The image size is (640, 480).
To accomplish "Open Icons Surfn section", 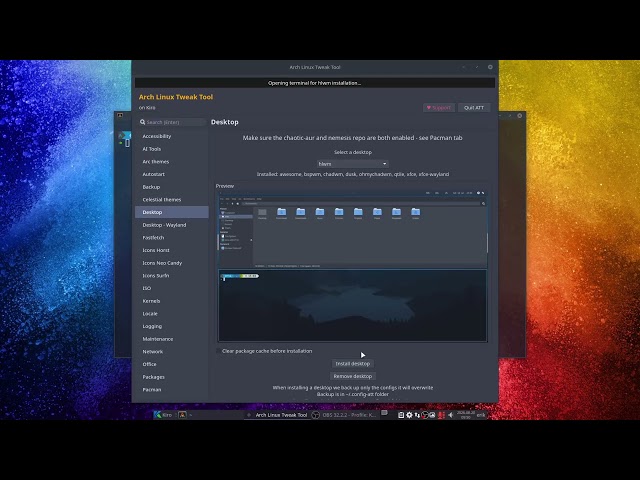I will (x=171, y=276).
